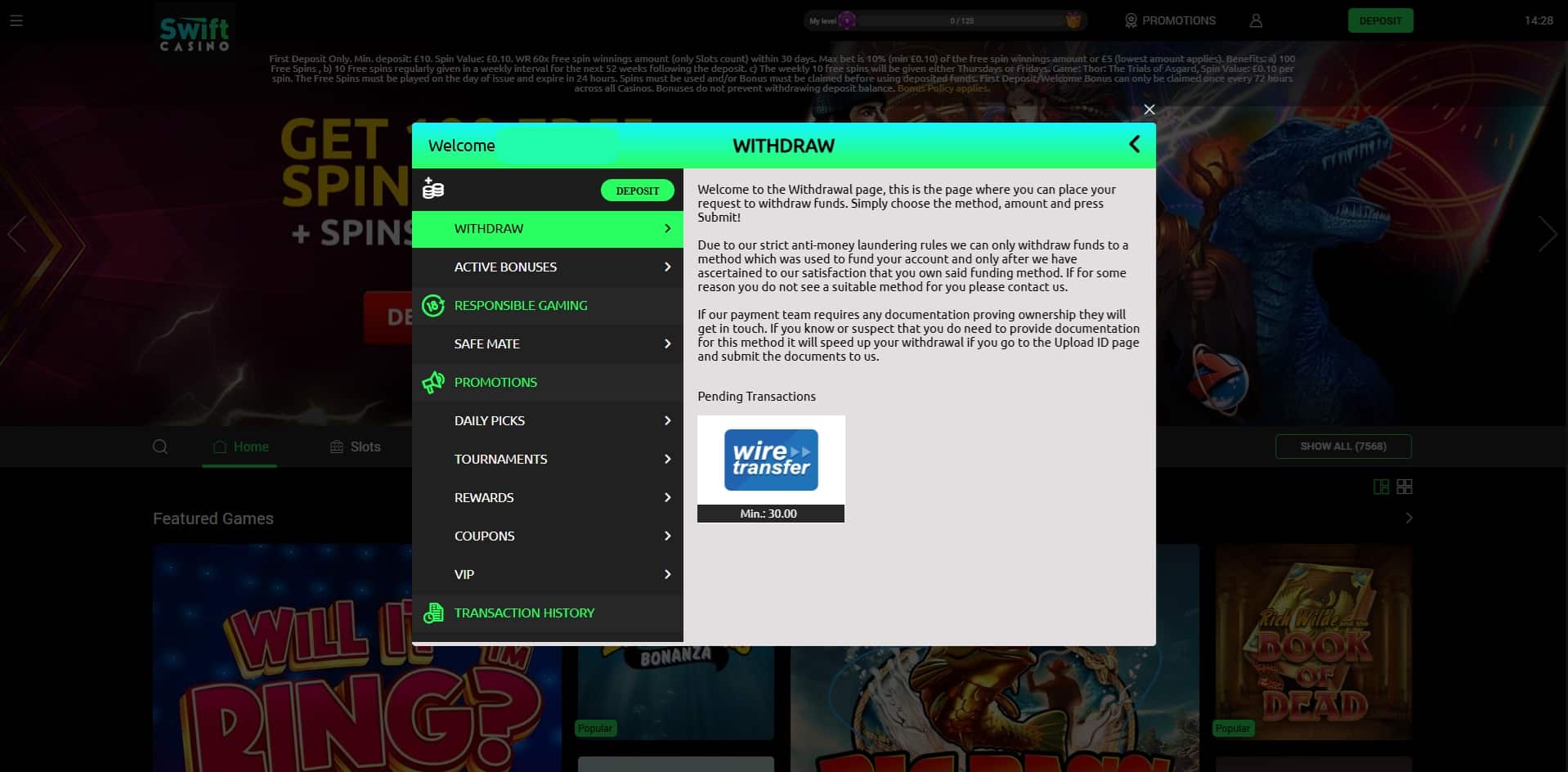This screenshot has height=772, width=1568.
Task: Click the user account profile icon
Action: coord(1256,20)
